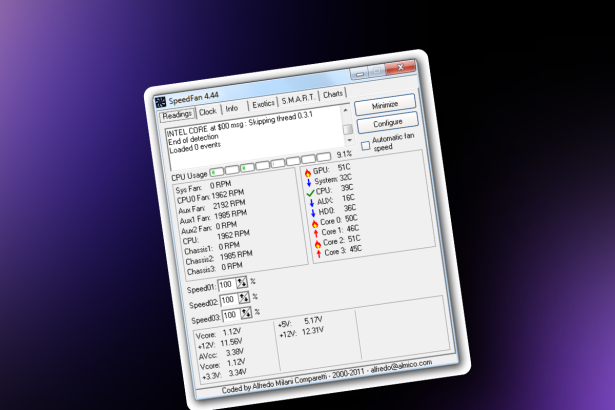615x410 pixels.
Task: Click the Speed03 percentage field
Action: click(231, 315)
